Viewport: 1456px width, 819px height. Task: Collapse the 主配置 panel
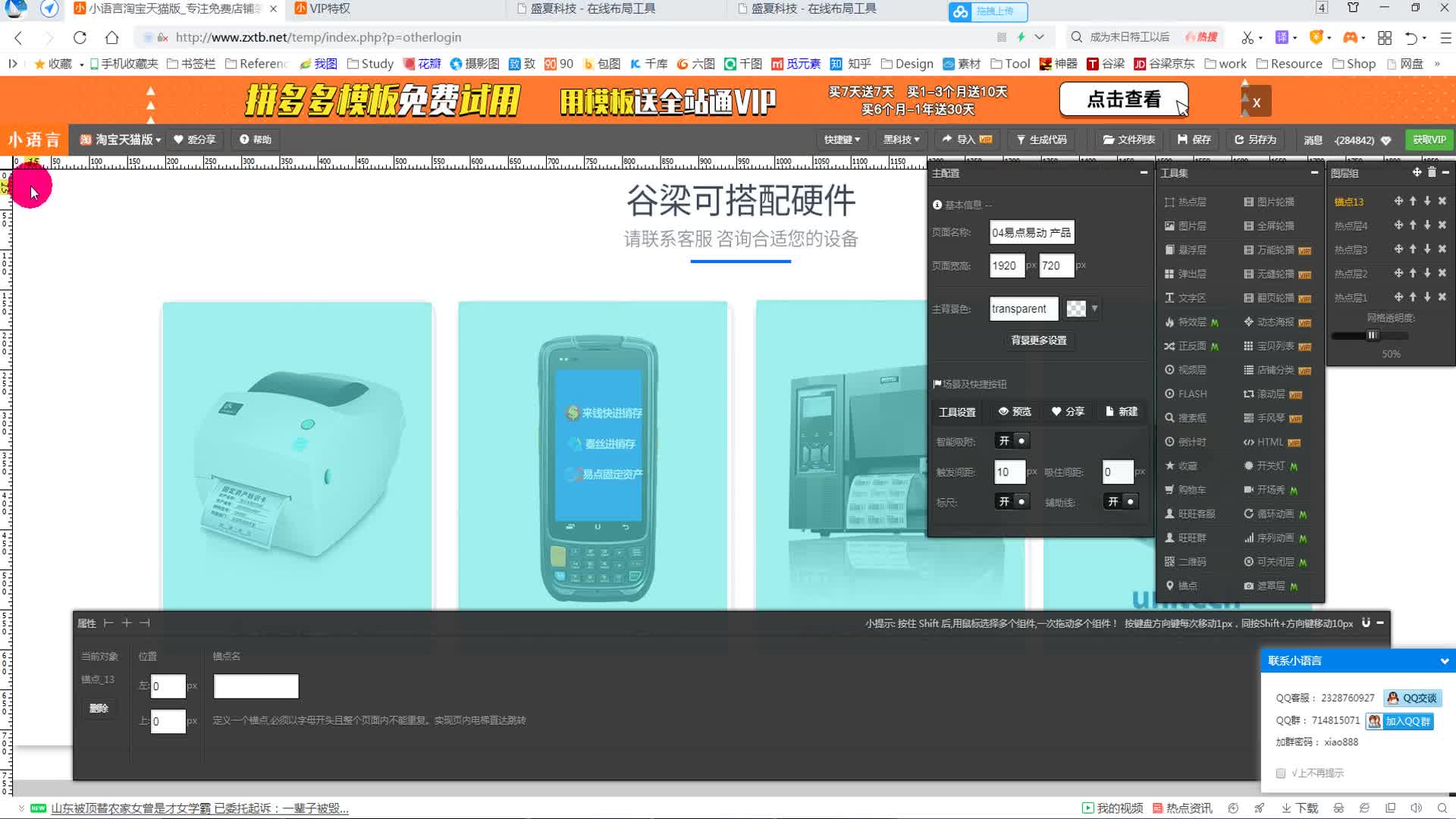coord(1144,173)
